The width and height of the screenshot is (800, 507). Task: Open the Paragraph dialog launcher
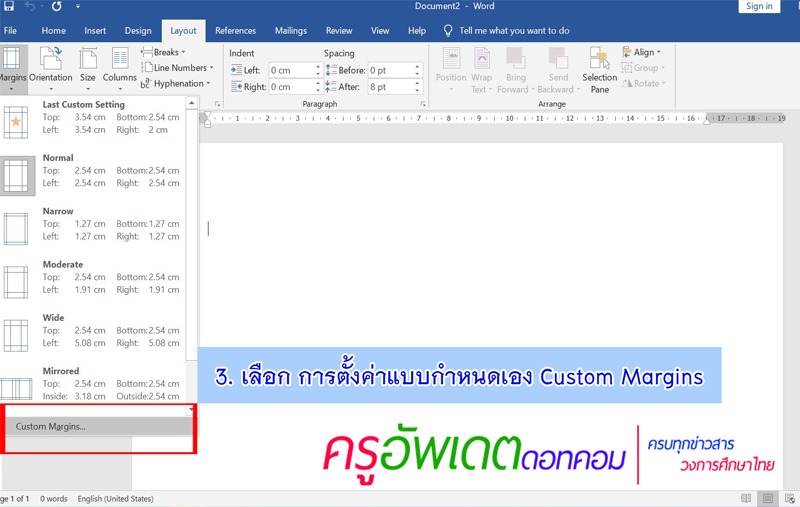pyautogui.click(x=423, y=104)
